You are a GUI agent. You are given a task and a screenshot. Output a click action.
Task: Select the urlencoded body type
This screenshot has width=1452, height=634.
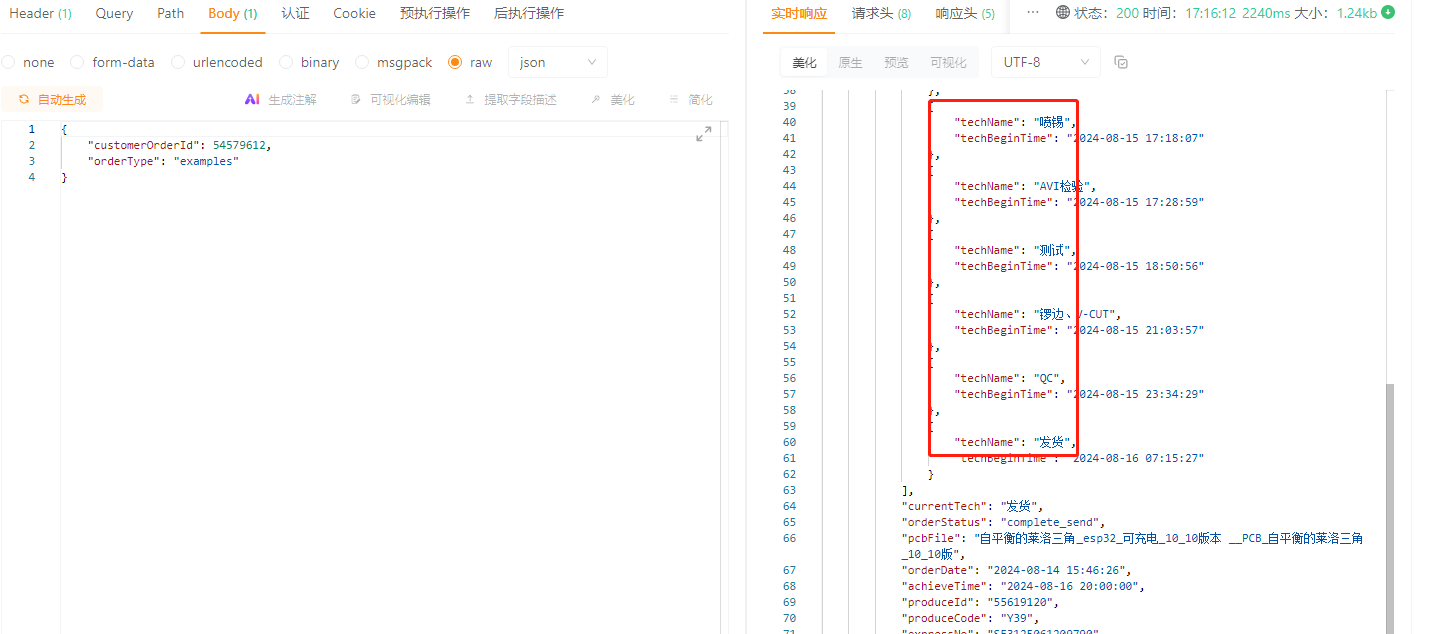[178, 62]
